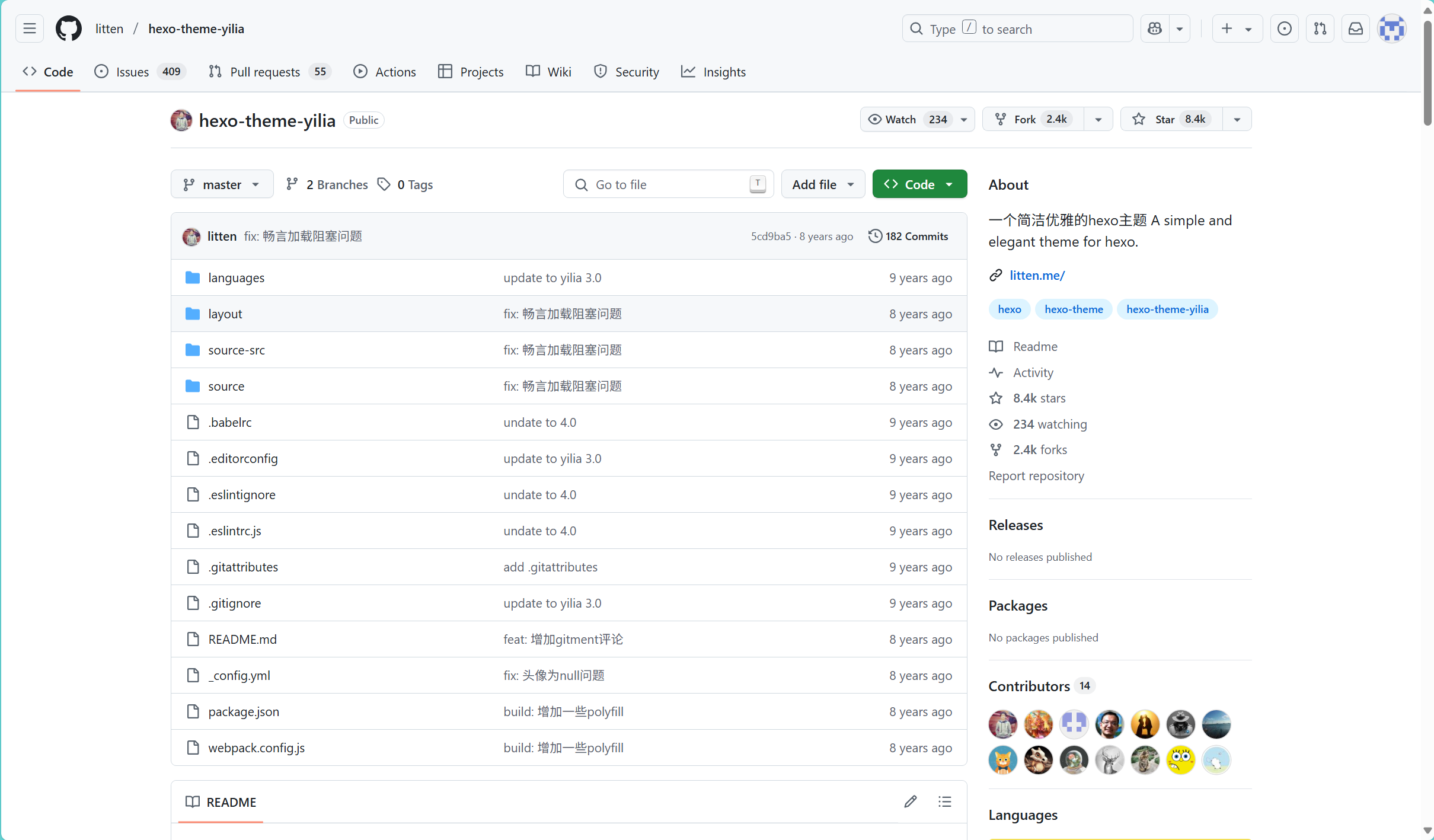This screenshot has width=1434, height=840.
Task: Open the Star lists dropdown arrow
Action: point(1237,119)
